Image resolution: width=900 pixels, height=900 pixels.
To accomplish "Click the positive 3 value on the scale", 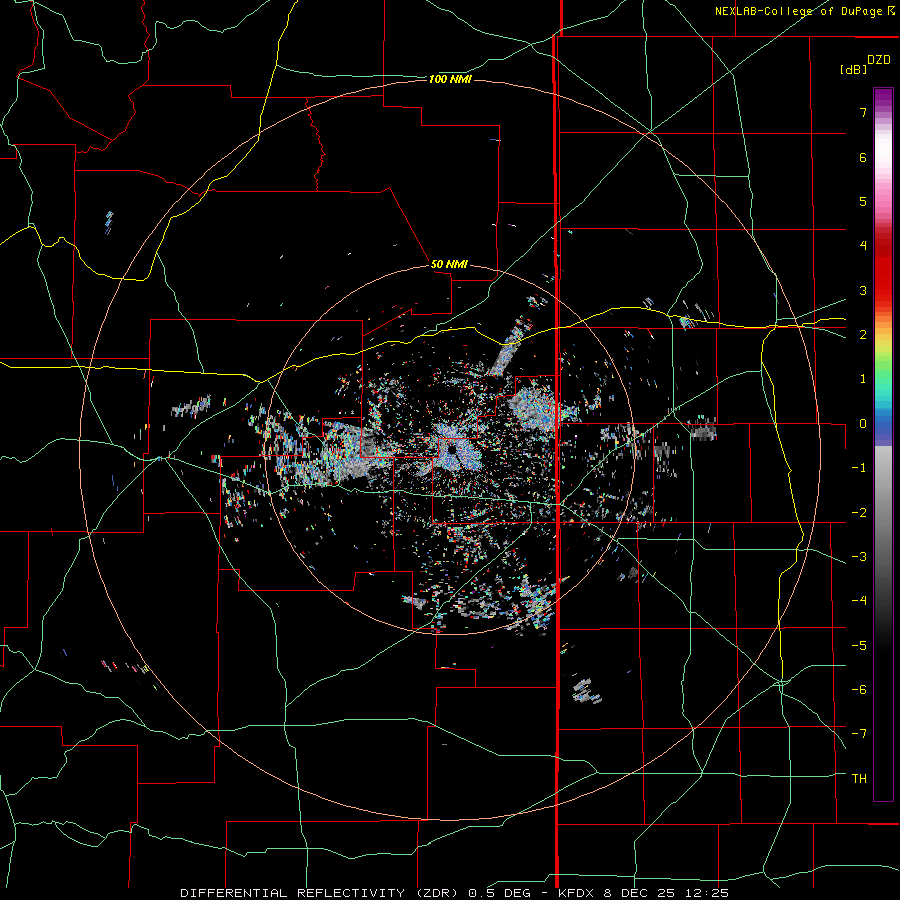I will [x=863, y=290].
